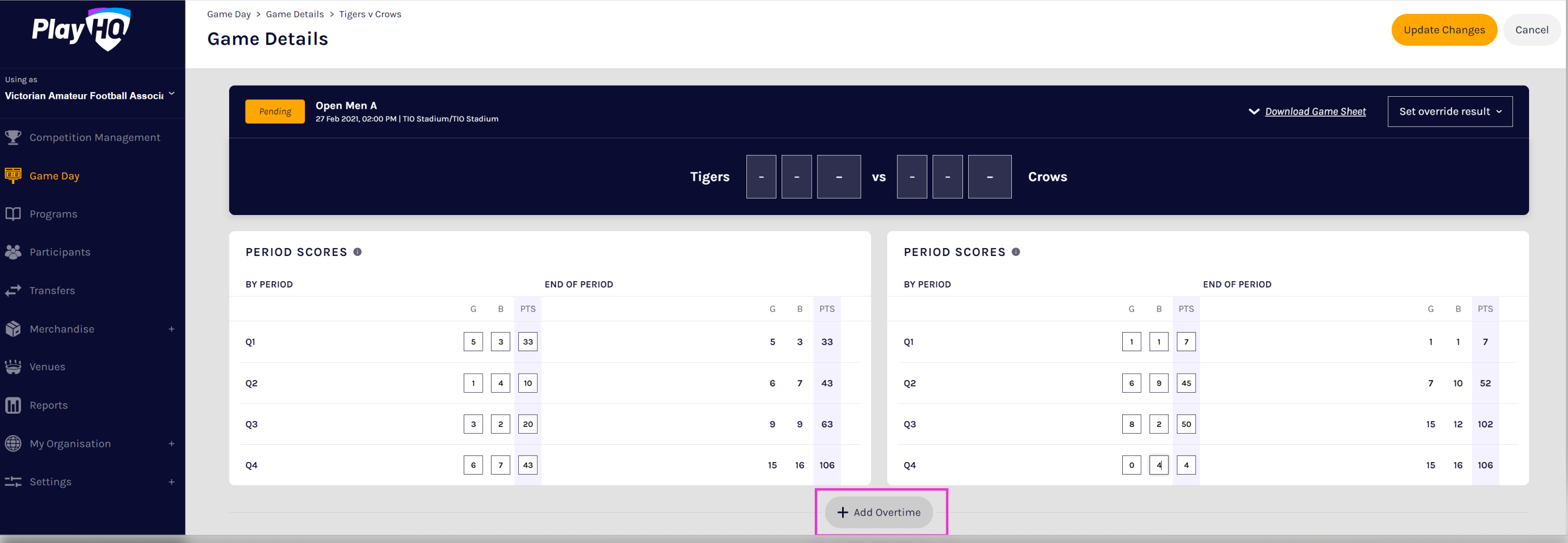Click the Participants people icon
Screen dimensions: 1568x543
pos(13,252)
